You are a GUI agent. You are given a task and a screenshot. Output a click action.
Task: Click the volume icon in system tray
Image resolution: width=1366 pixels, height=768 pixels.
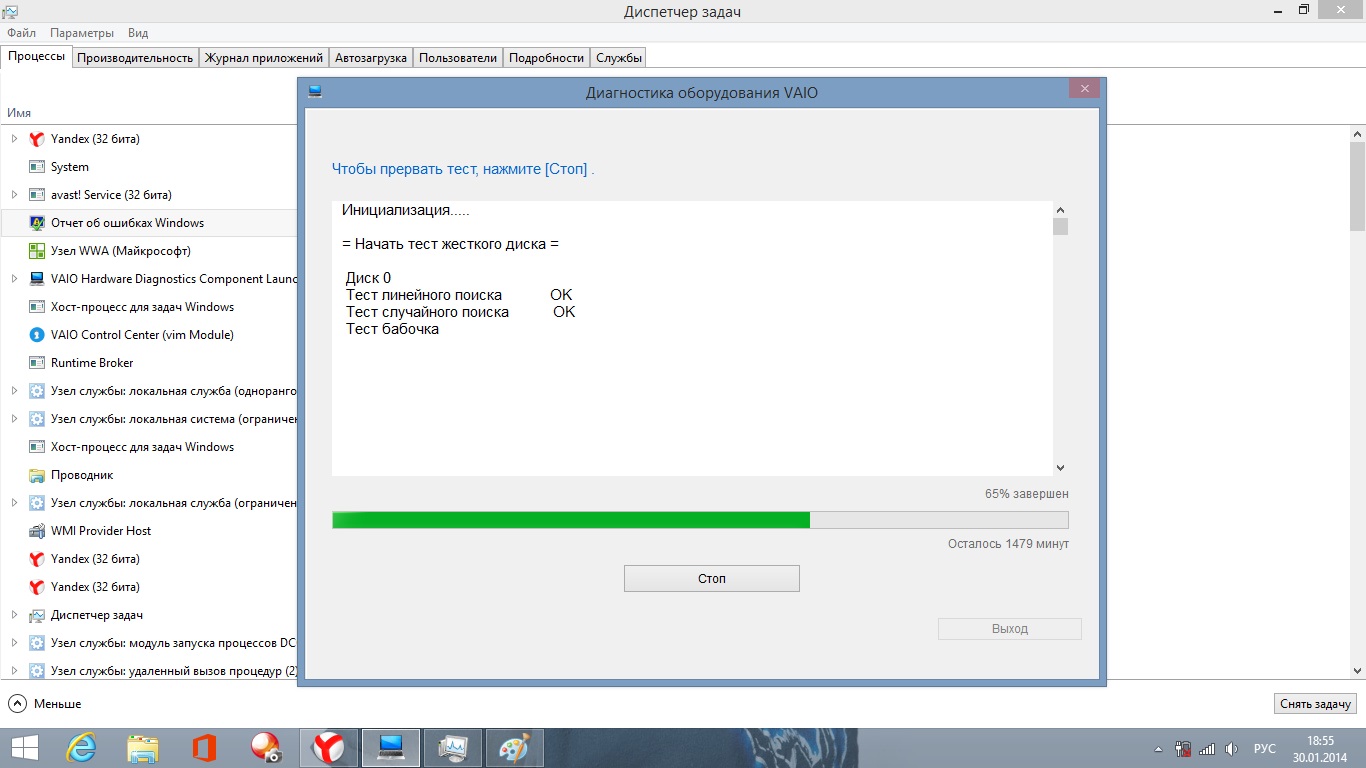point(1232,748)
